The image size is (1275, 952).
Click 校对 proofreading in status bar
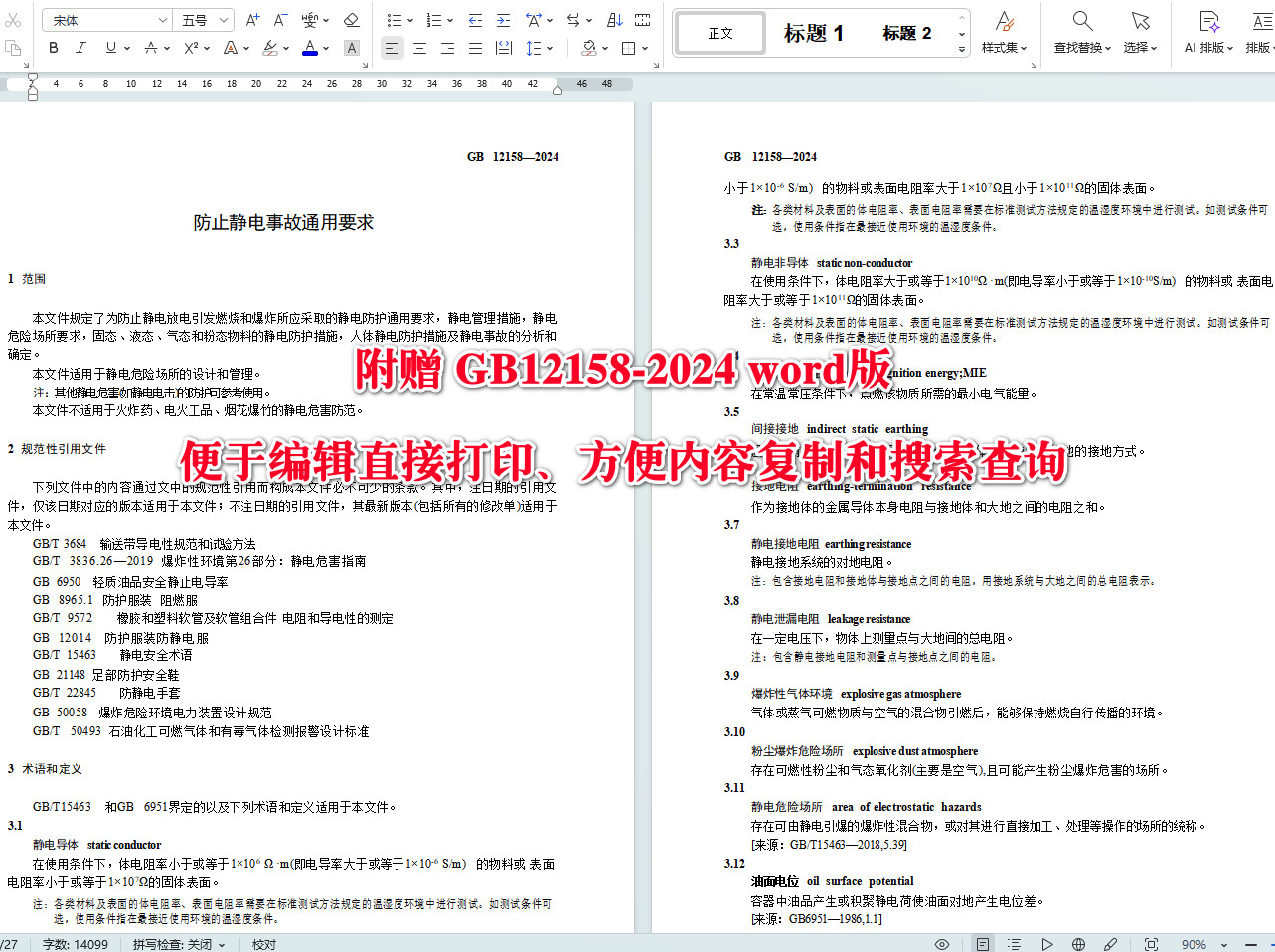tap(264, 944)
